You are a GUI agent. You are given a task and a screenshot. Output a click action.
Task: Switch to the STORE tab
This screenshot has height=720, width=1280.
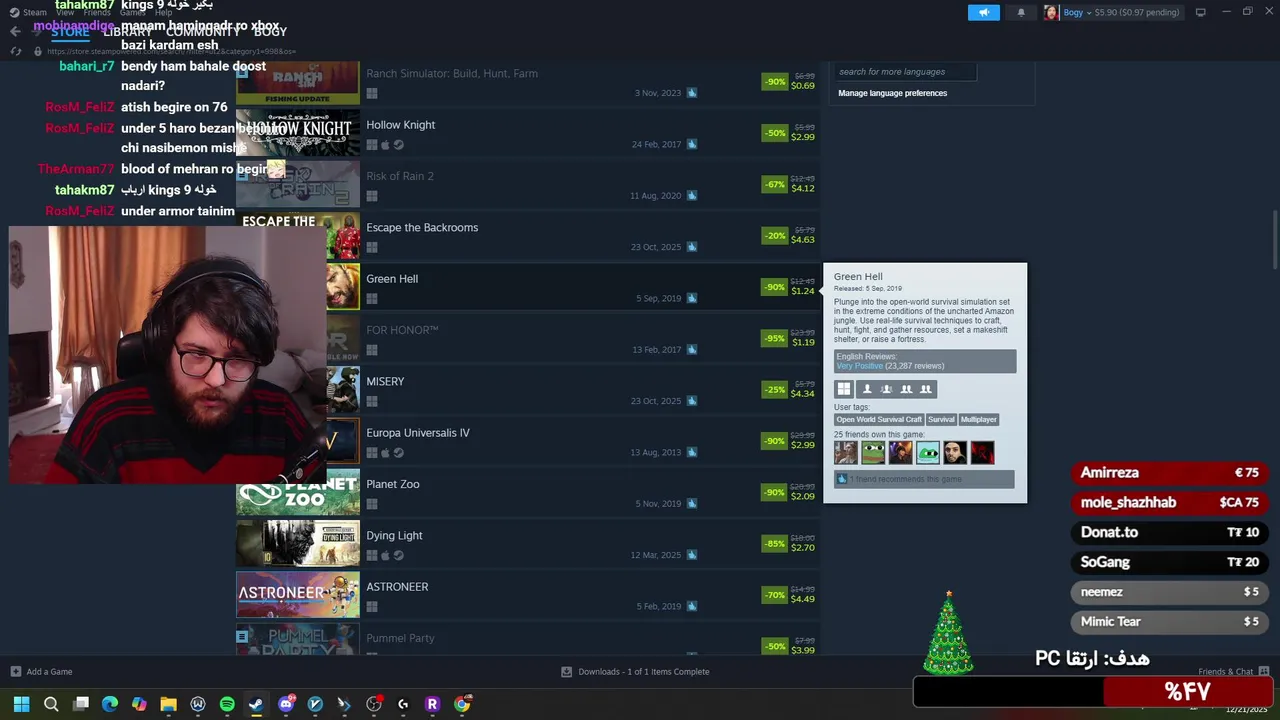tap(70, 31)
